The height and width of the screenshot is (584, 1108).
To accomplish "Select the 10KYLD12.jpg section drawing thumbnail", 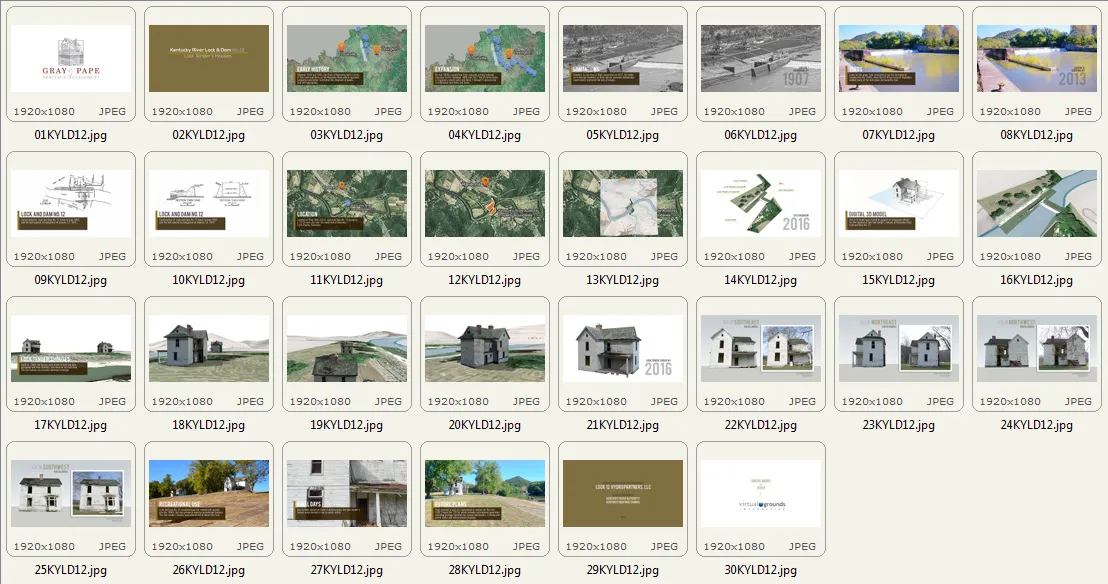I will pos(209,204).
